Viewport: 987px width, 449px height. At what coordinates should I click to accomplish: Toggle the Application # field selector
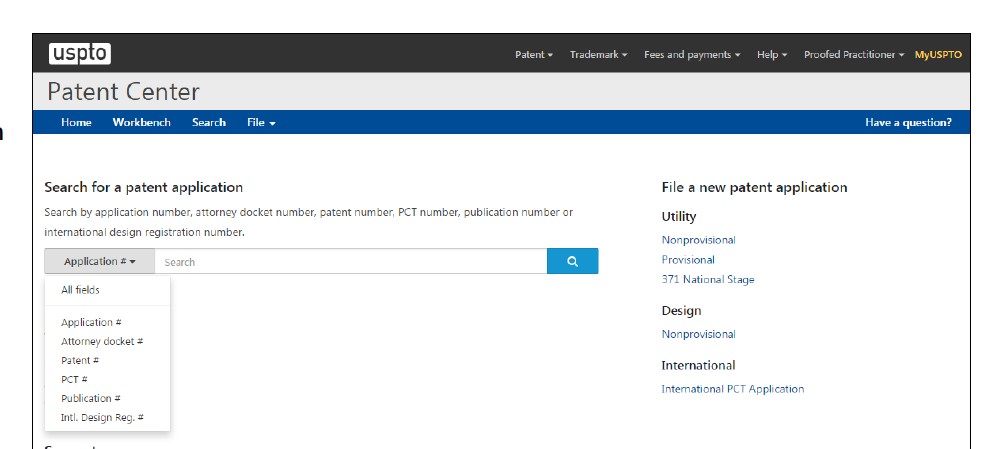click(x=99, y=261)
